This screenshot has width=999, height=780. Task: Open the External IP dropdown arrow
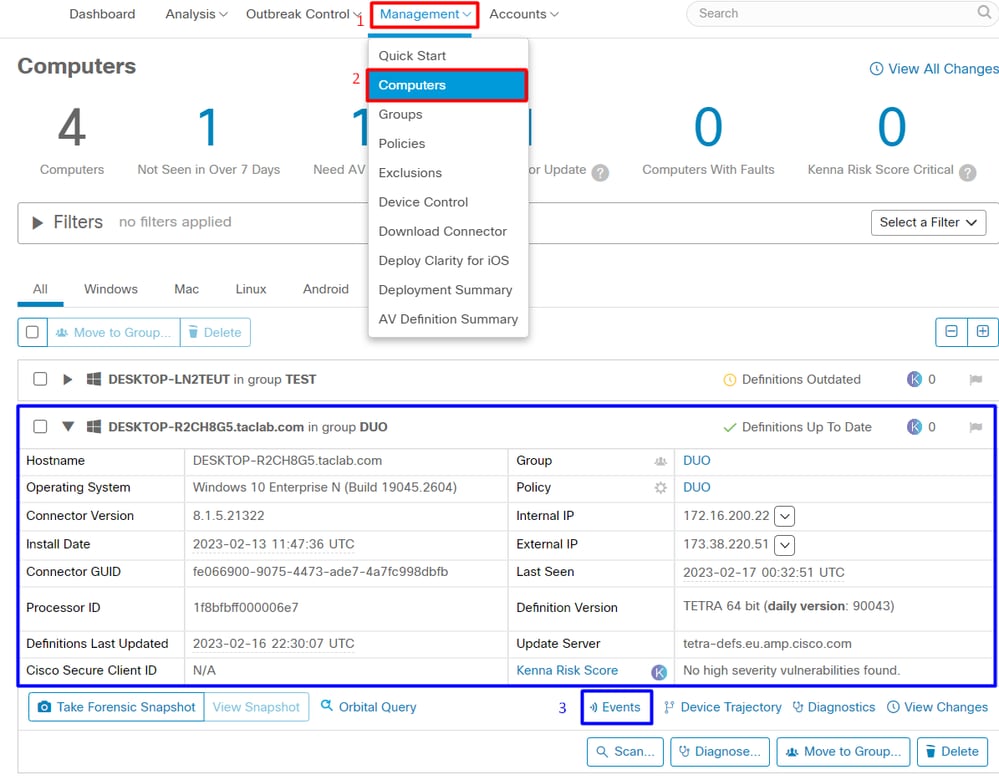[x=784, y=545]
